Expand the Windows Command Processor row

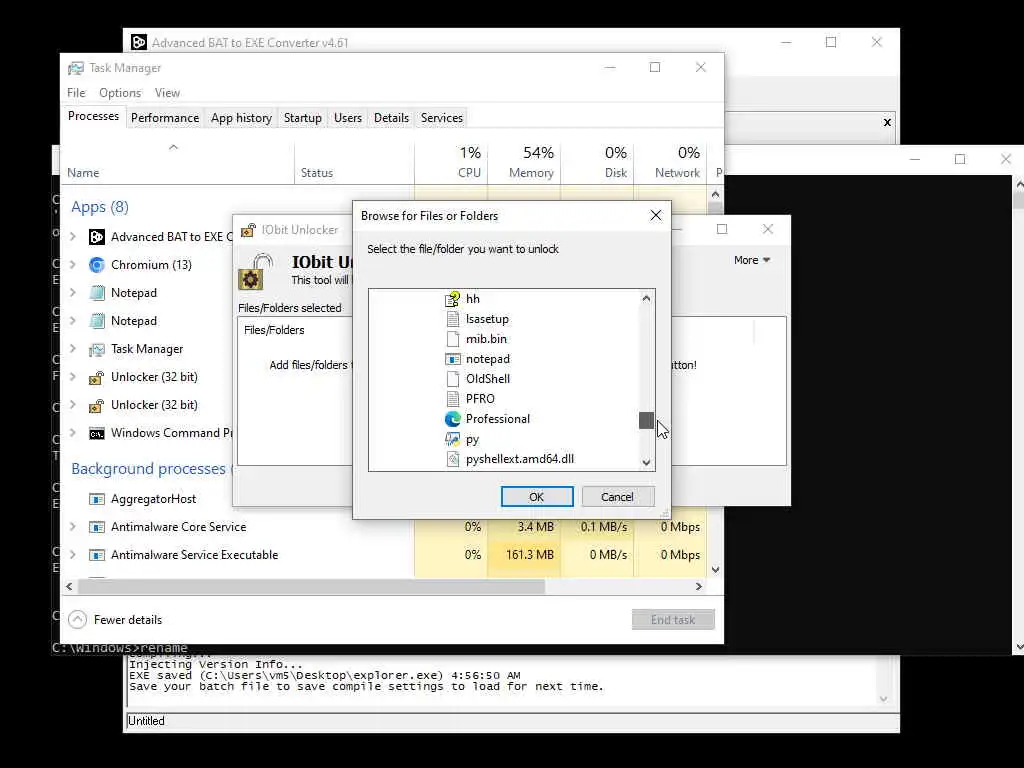point(73,432)
